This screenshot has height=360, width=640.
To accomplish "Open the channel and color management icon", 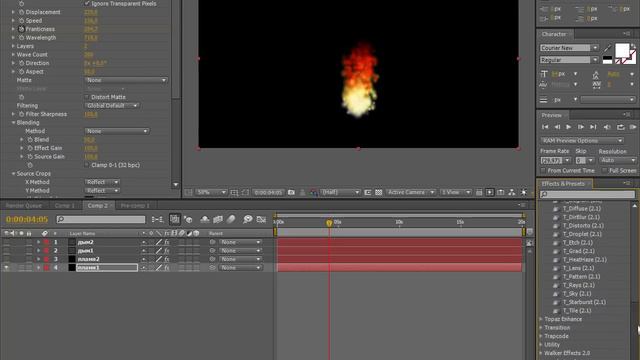I will [313, 192].
